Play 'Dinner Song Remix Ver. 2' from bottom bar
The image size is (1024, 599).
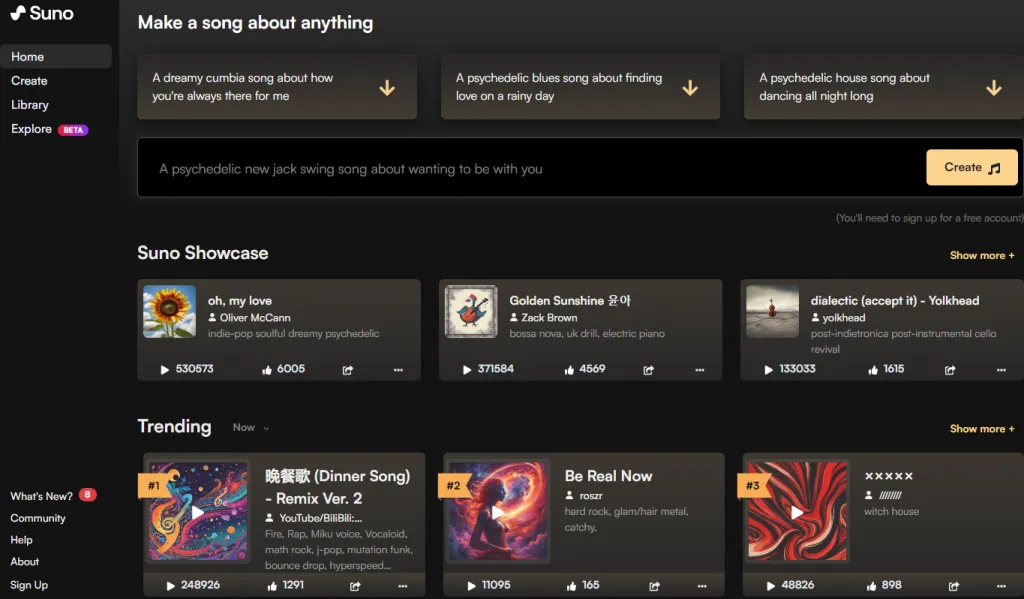pos(170,586)
